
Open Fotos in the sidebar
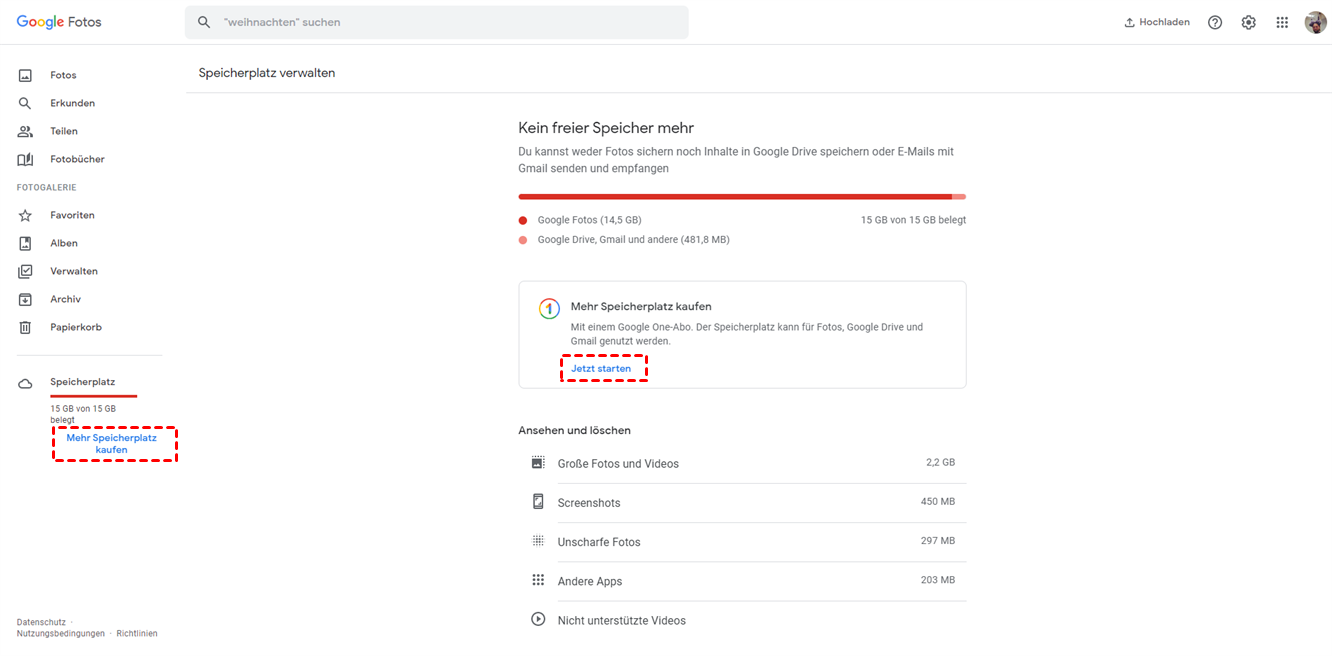(x=63, y=75)
